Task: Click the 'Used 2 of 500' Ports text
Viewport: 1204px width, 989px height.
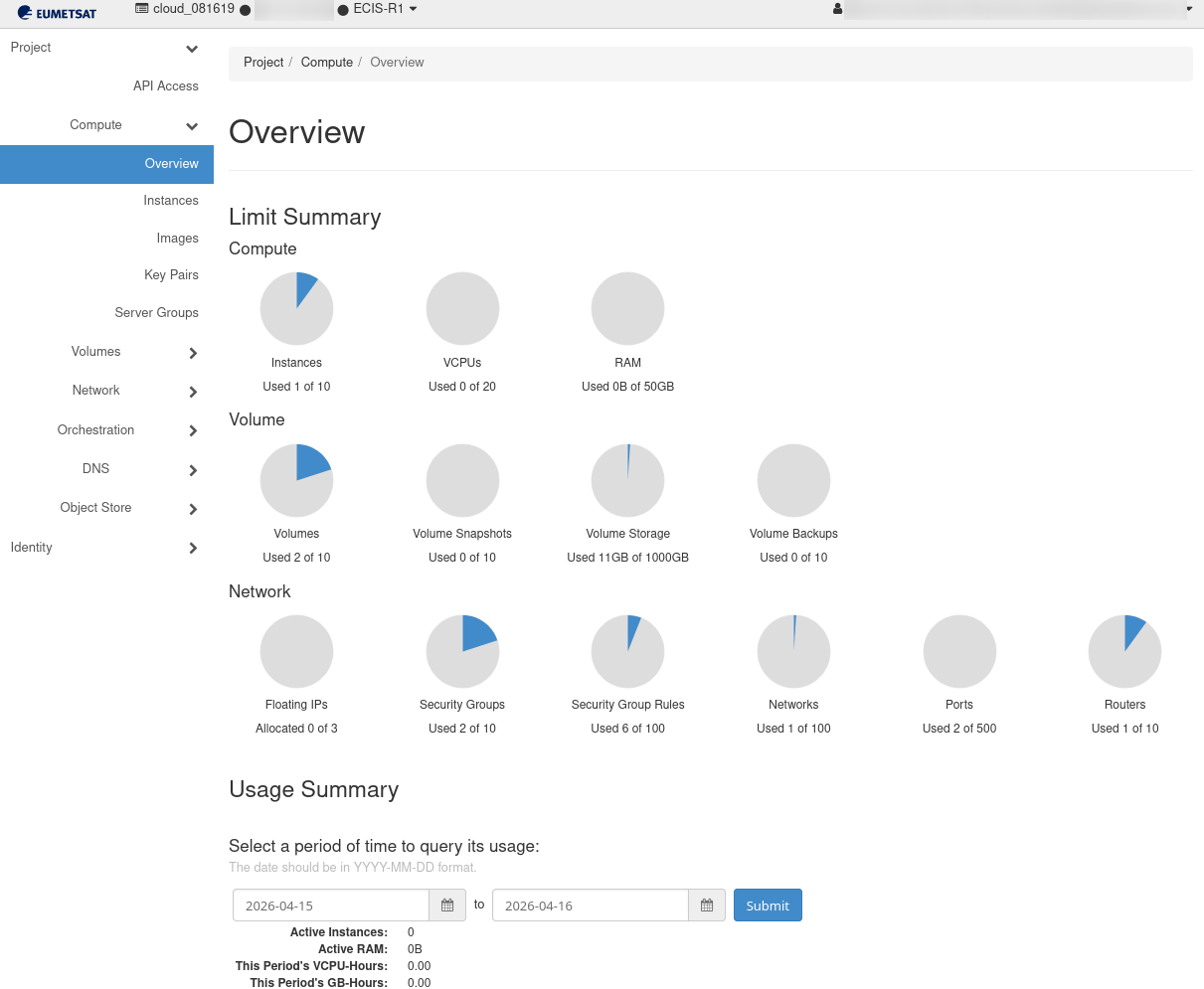Action: [959, 729]
